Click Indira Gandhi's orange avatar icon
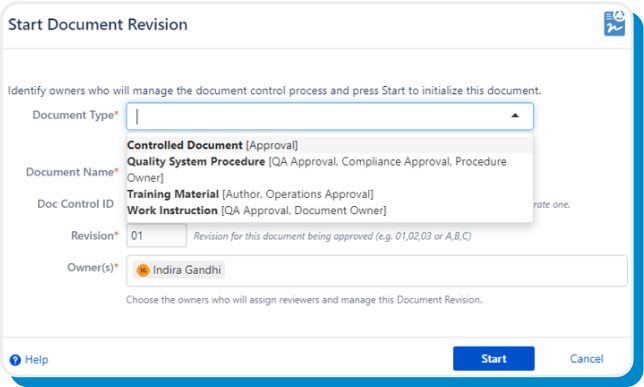This screenshot has width=644, height=387. [x=143, y=270]
